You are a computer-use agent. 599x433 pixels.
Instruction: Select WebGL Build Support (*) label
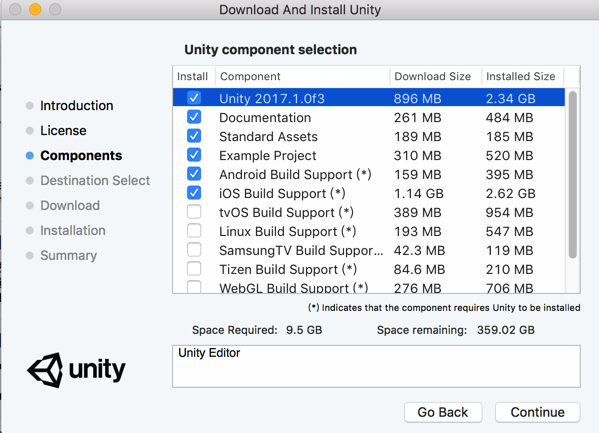294,287
